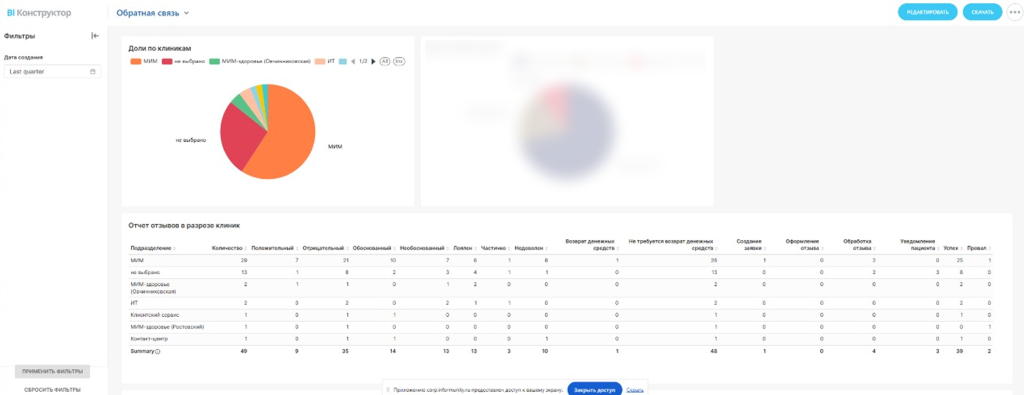
Task: Select МИМ-здоровье (Овчинниковская) table row name
Action: point(154,287)
